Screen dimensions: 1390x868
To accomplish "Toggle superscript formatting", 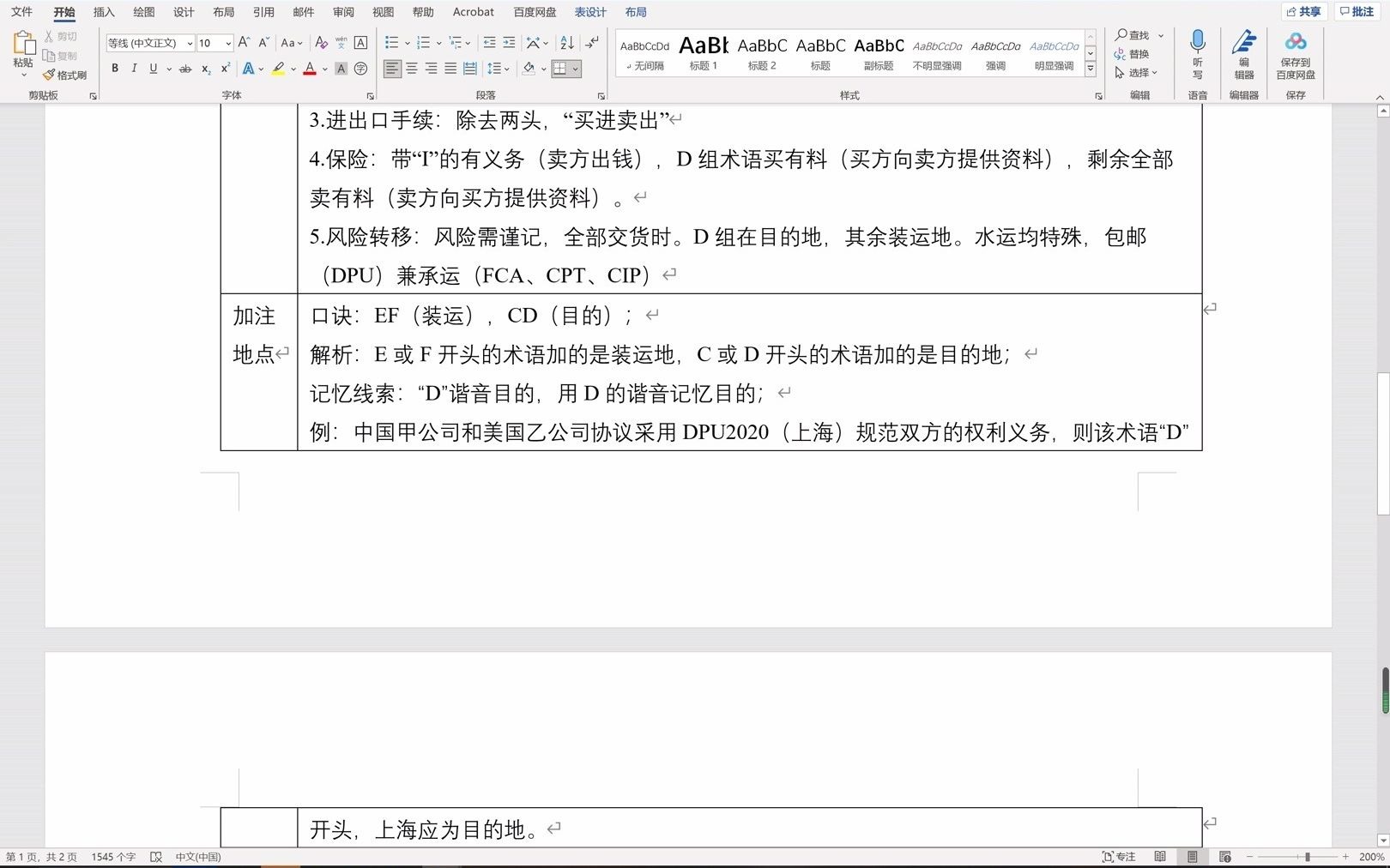I will (x=225, y=69).
